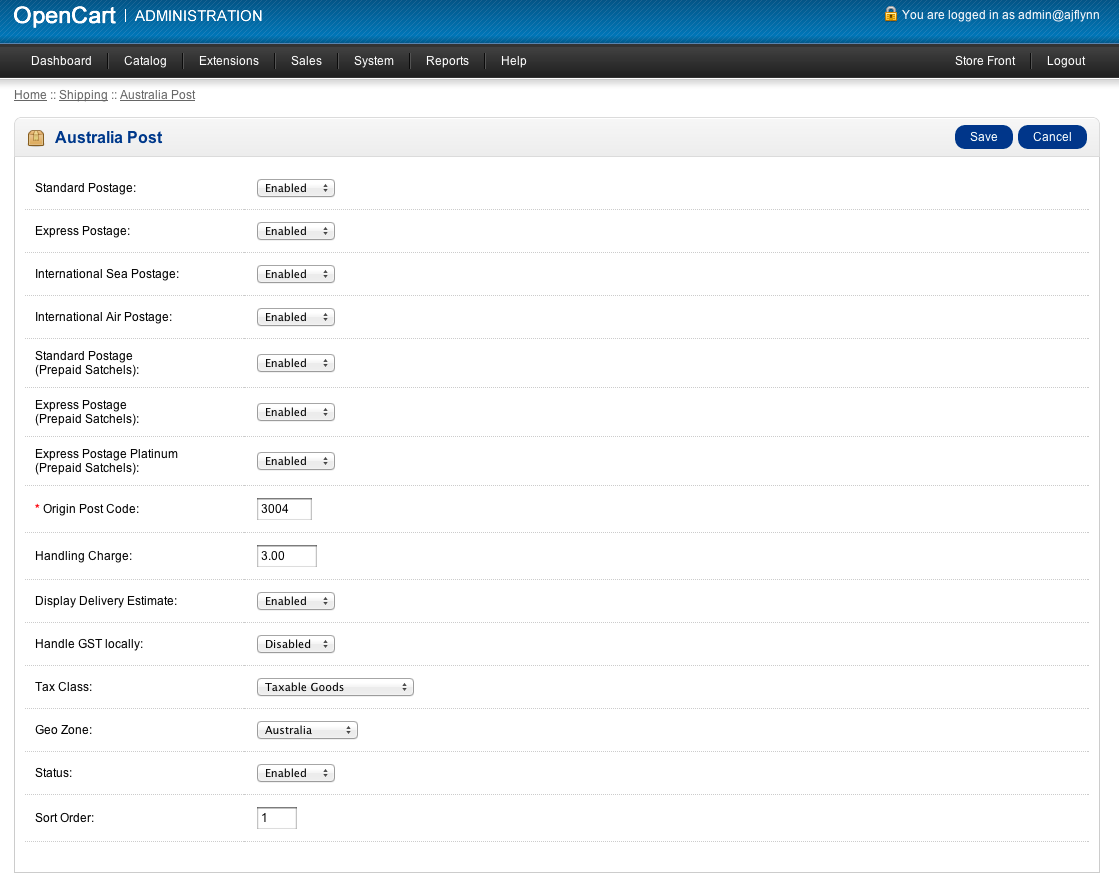The width and height of the screenshot is (1119, 884).
Task: Click the Handling Charge label
Action: (x=83, y=556)
